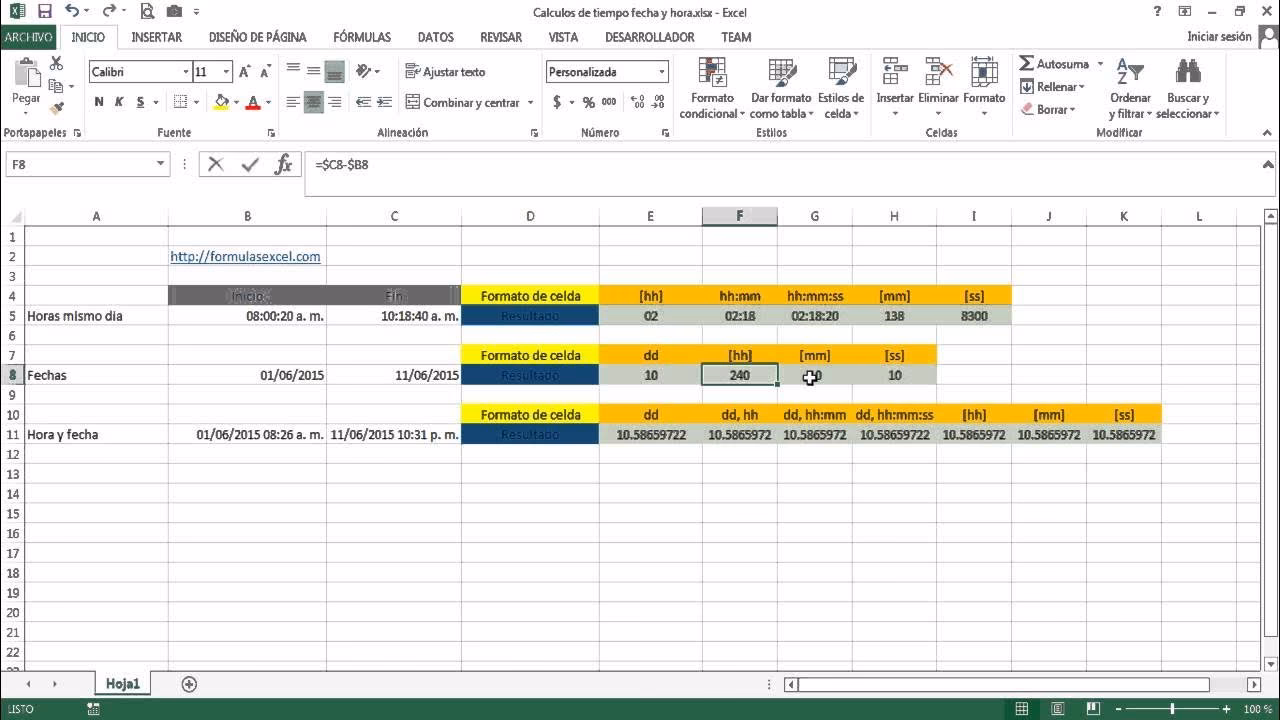Open the formulasexcel.com hyperlink
The height and width of the screenshot is (720, 1280).
pyautogui.click(x=245, y=257)
